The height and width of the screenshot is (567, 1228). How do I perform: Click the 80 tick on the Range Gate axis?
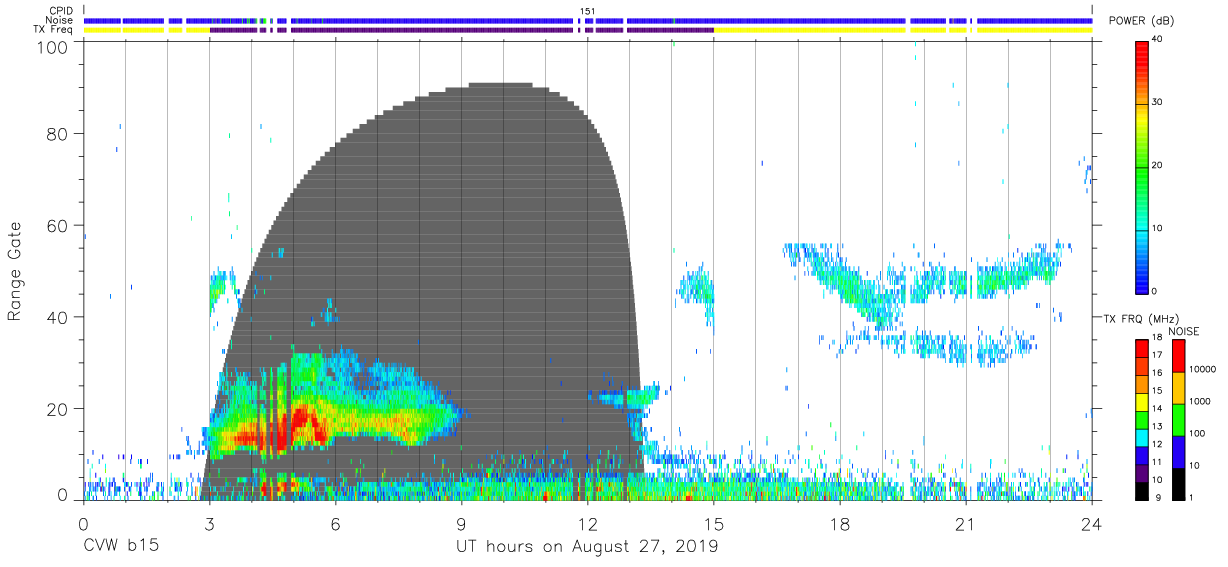[59, 133]
